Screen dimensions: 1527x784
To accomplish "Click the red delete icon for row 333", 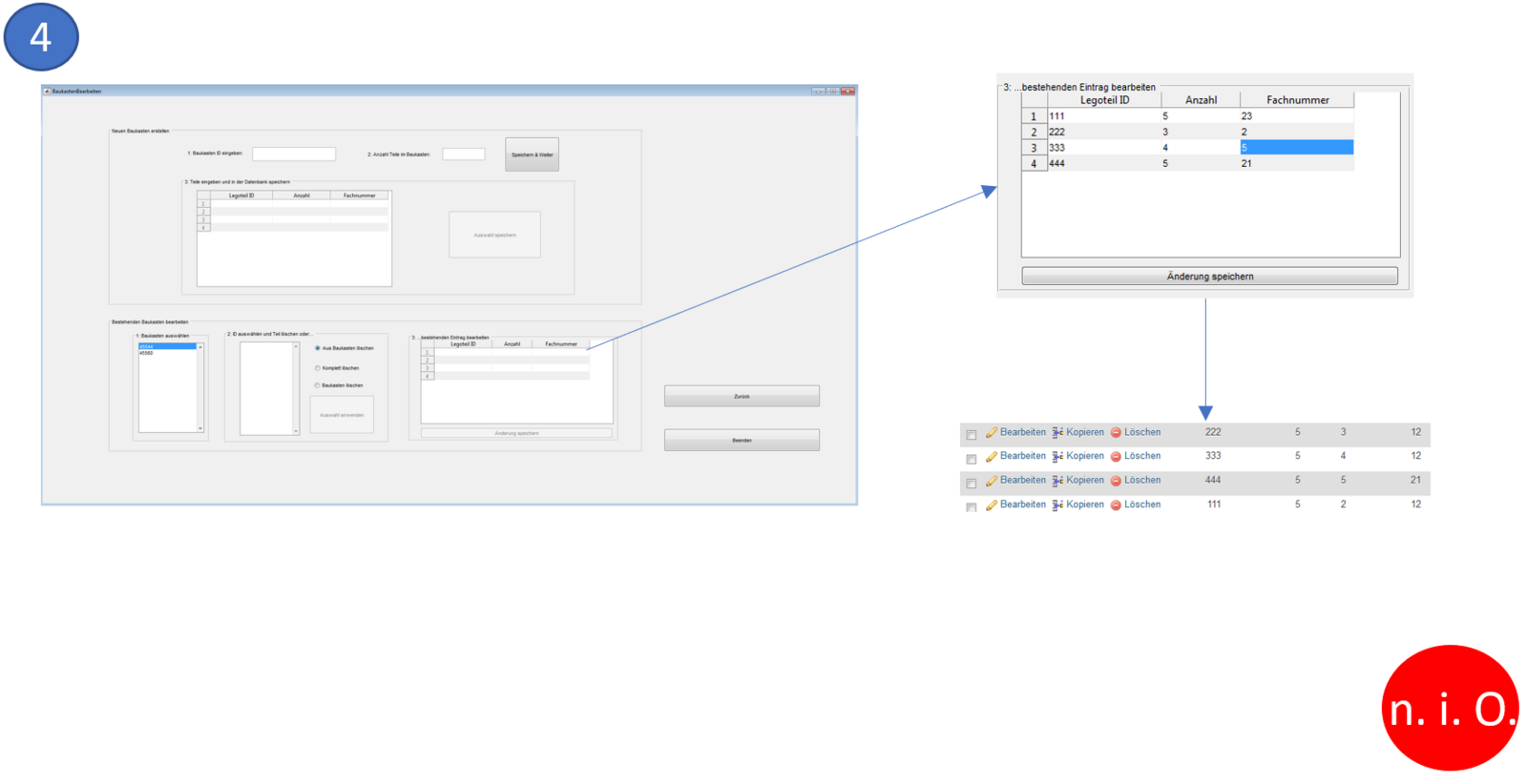I will coord(1116,457).
